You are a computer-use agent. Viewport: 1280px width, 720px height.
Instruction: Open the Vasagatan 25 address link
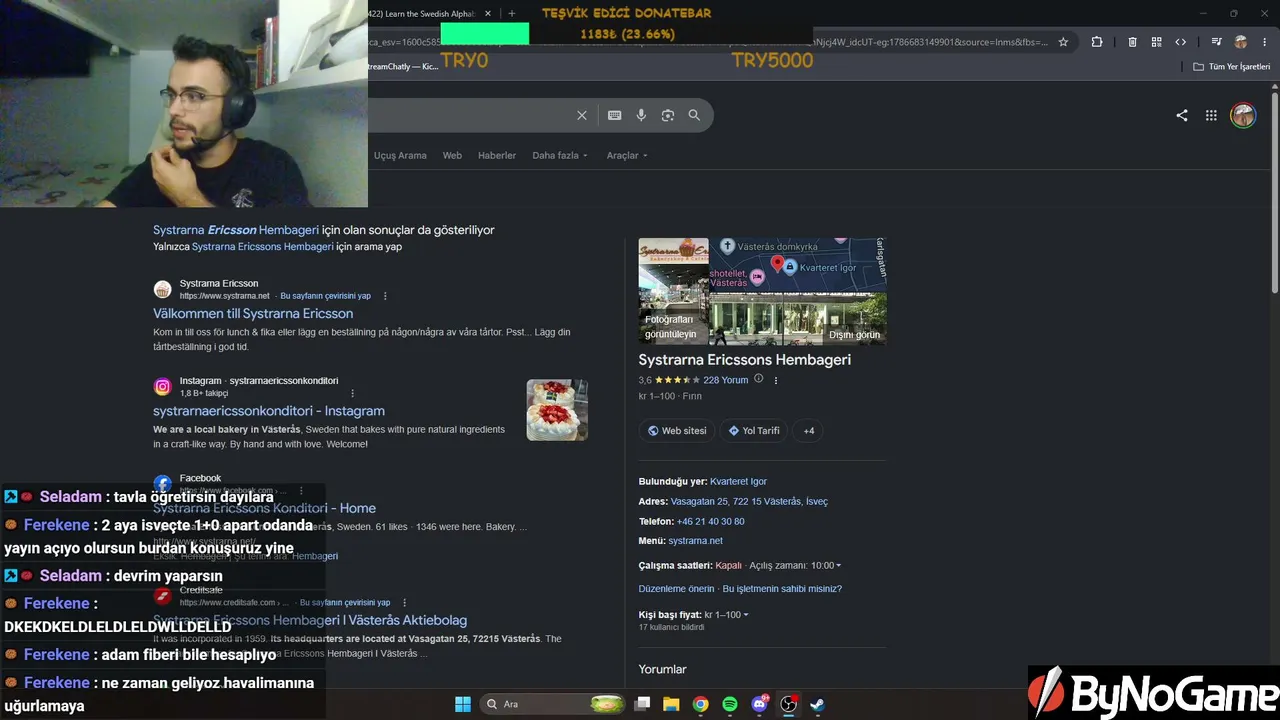coord(749,501)
